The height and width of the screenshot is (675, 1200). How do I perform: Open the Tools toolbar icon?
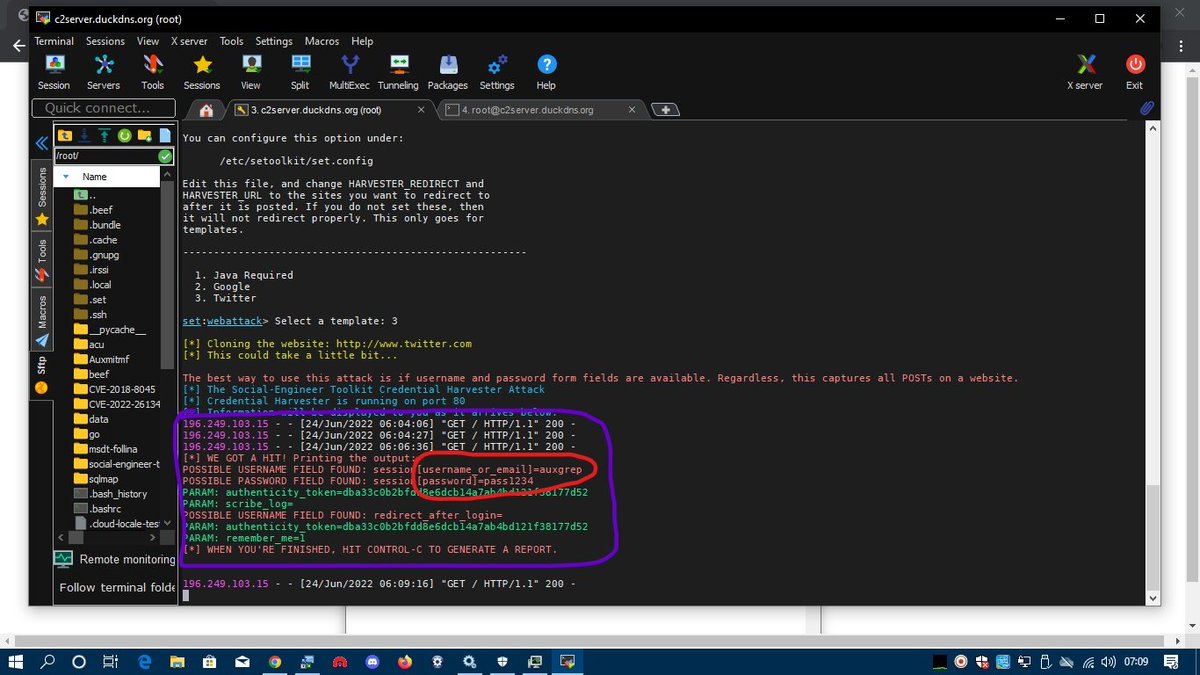[x=152, y=72]
